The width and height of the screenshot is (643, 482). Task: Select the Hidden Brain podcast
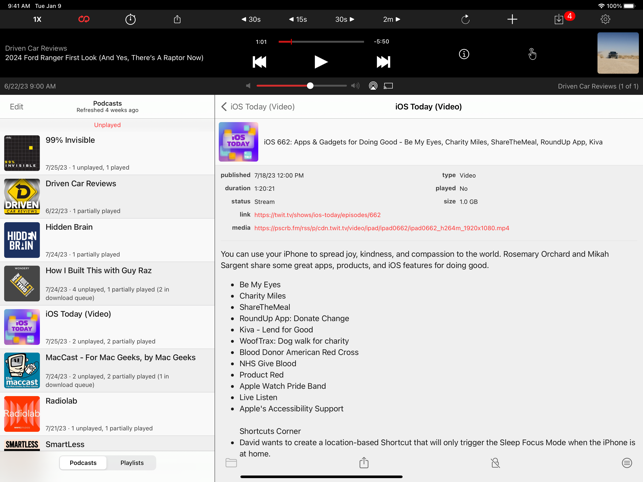(107, 240)
